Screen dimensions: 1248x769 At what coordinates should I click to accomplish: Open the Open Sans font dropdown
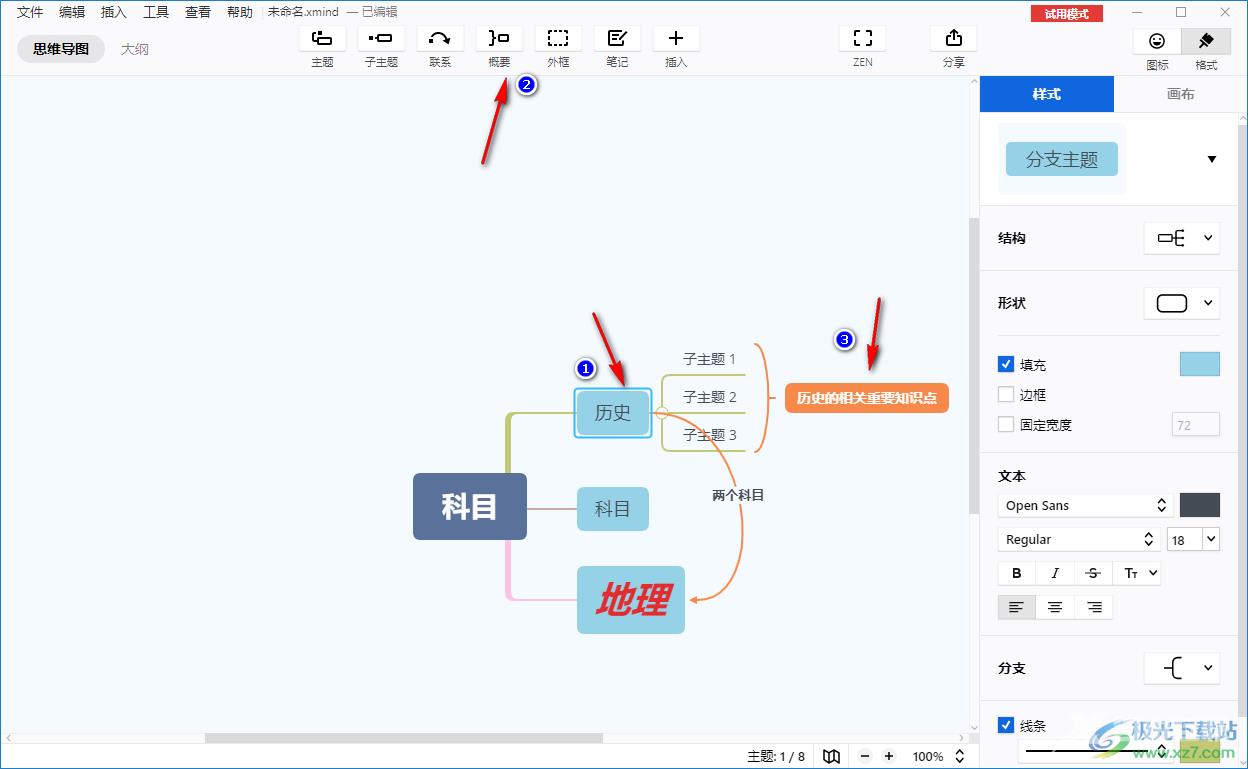[1084, 505]
